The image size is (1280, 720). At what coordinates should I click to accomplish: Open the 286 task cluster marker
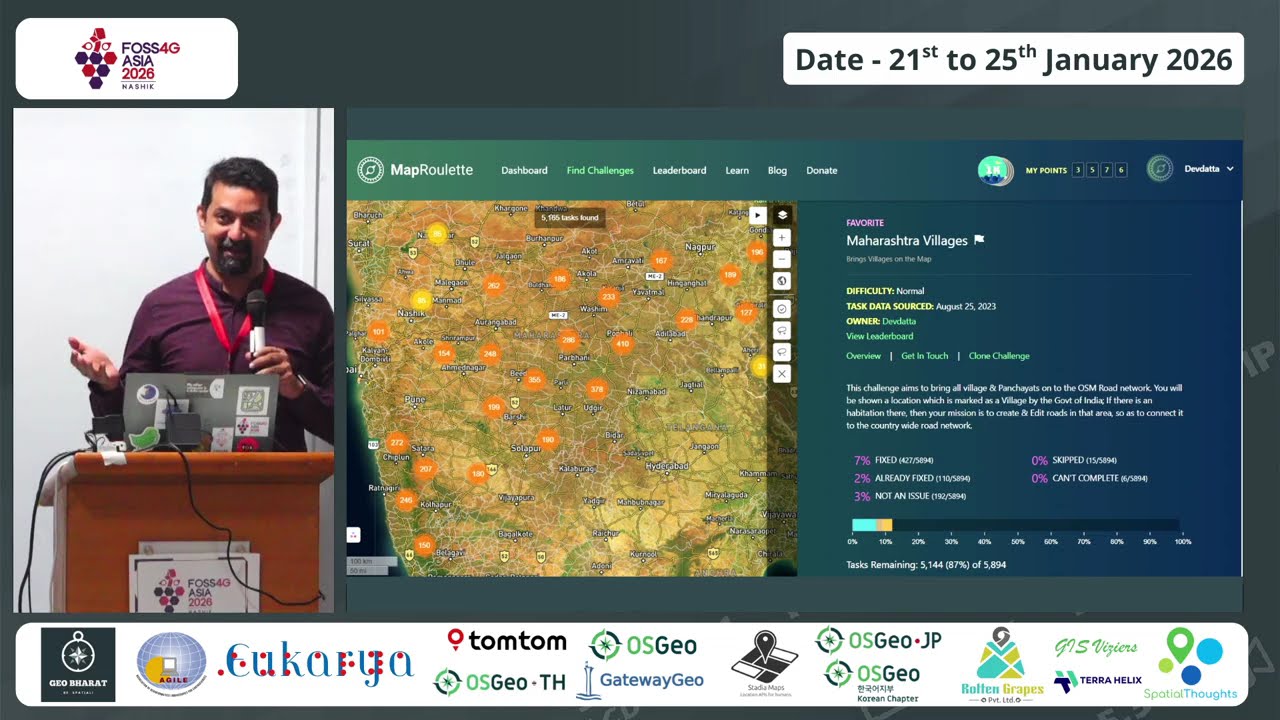click(568, 340)
